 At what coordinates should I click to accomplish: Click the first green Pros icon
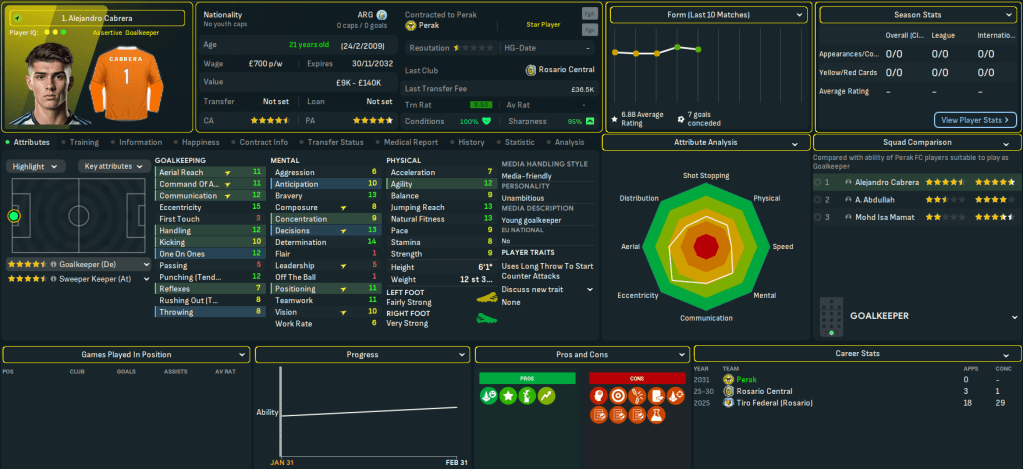(490, 396)
